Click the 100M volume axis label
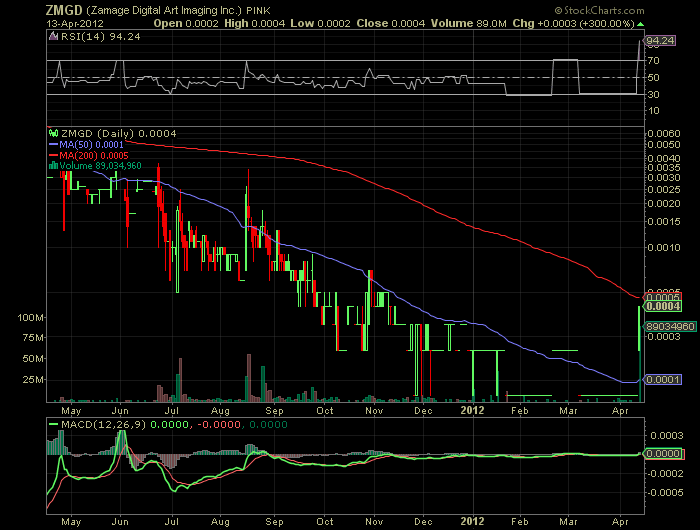The height and width of the screenshot is (530, 700). pos(30,318)
